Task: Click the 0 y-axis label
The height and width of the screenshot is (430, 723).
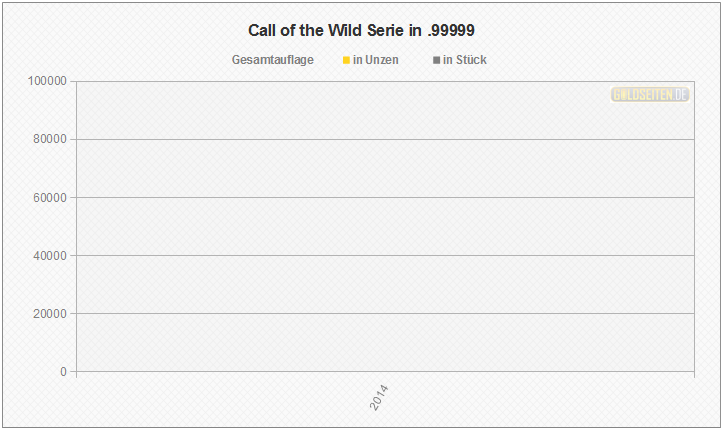Action: tap(63, 372)
